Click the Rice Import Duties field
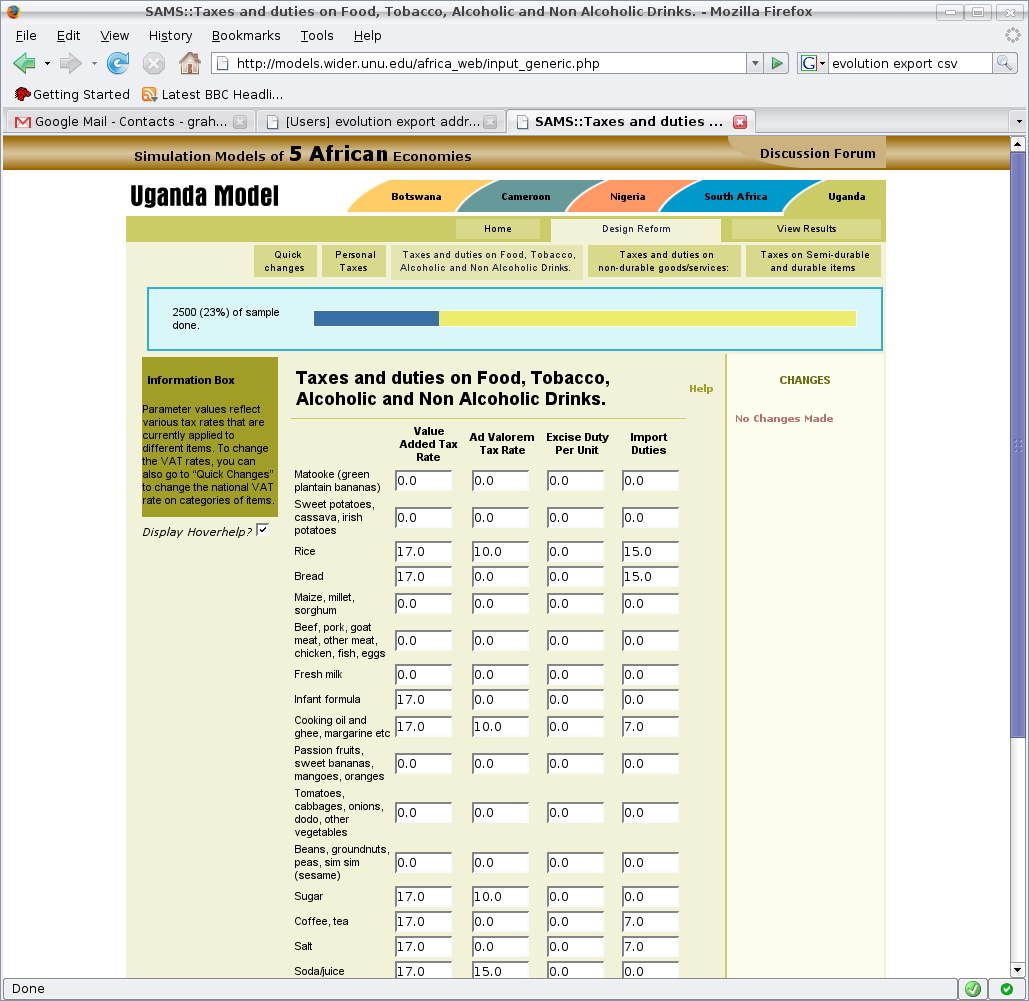The width and height of the screenshot is (1029, 1001). point(651,552)
